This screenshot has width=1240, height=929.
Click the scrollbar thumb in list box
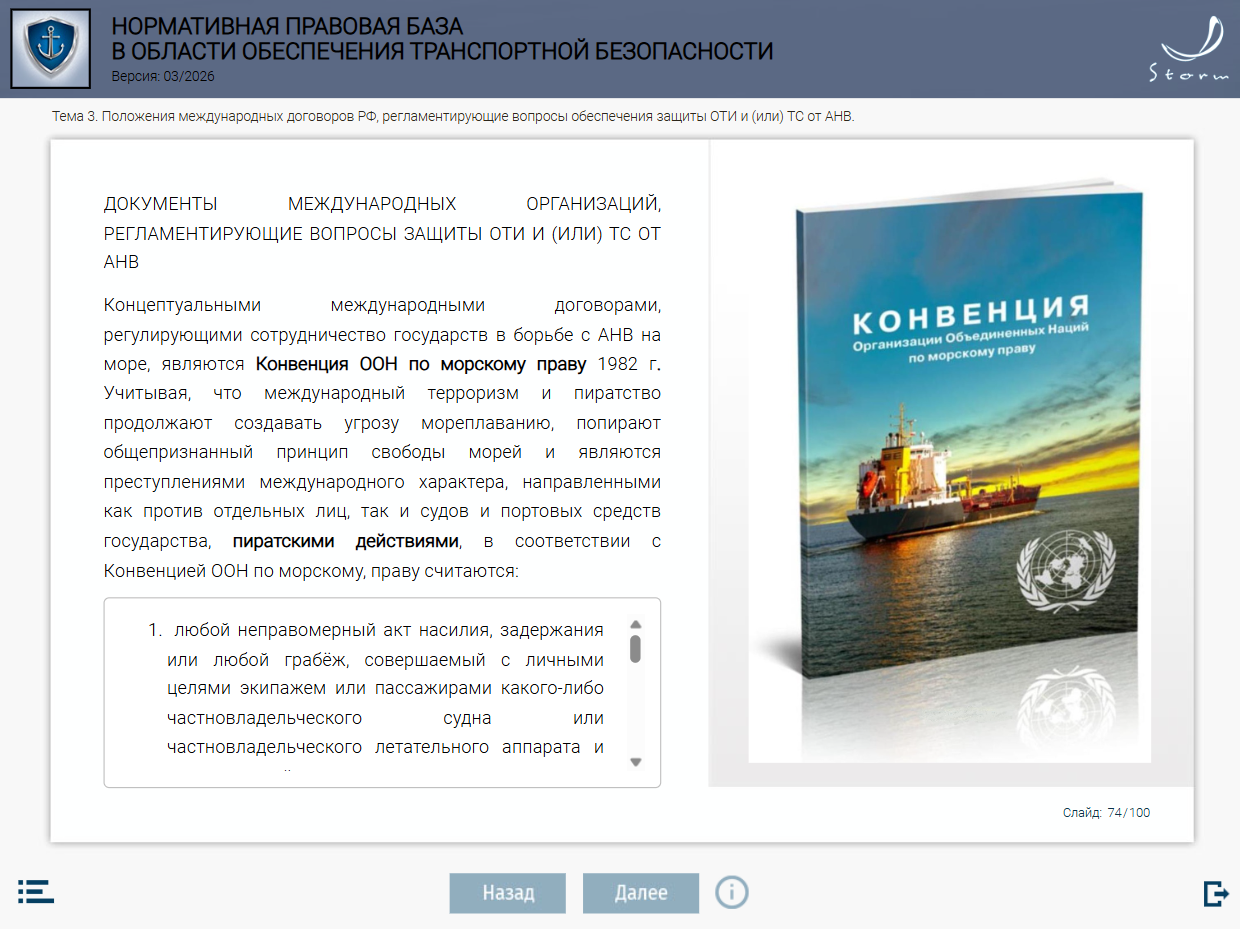tap(635, 648)
